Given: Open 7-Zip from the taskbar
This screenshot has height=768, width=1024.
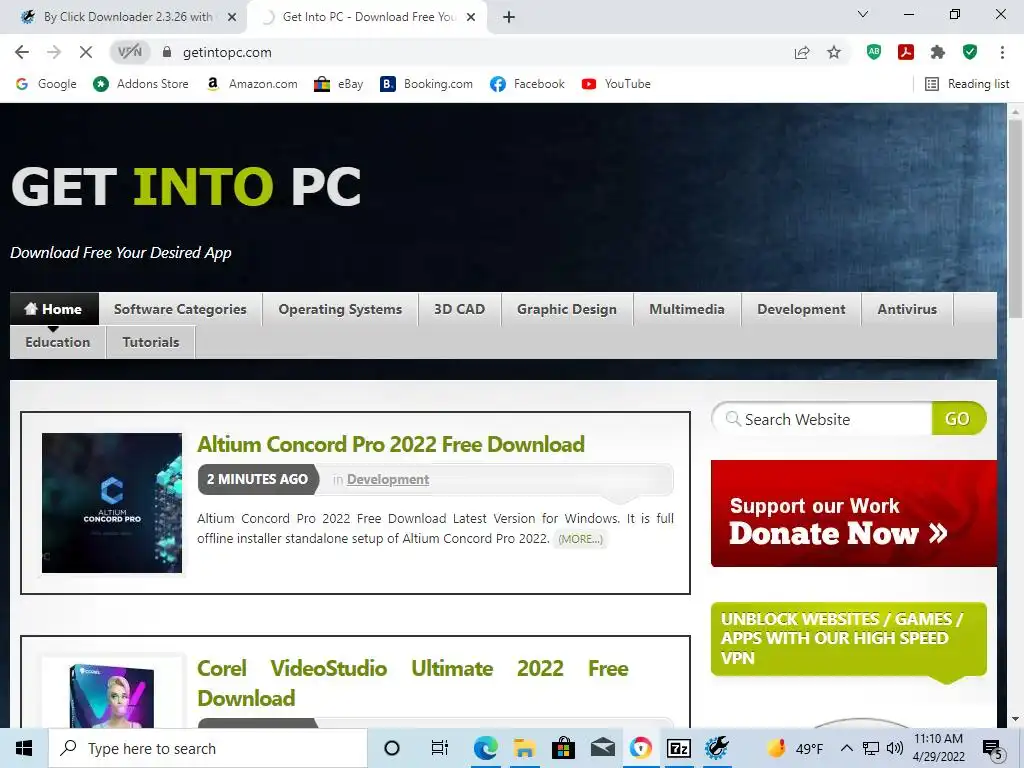Looking at the screenshot, I should pyautogui.click(x=679, y=748).
